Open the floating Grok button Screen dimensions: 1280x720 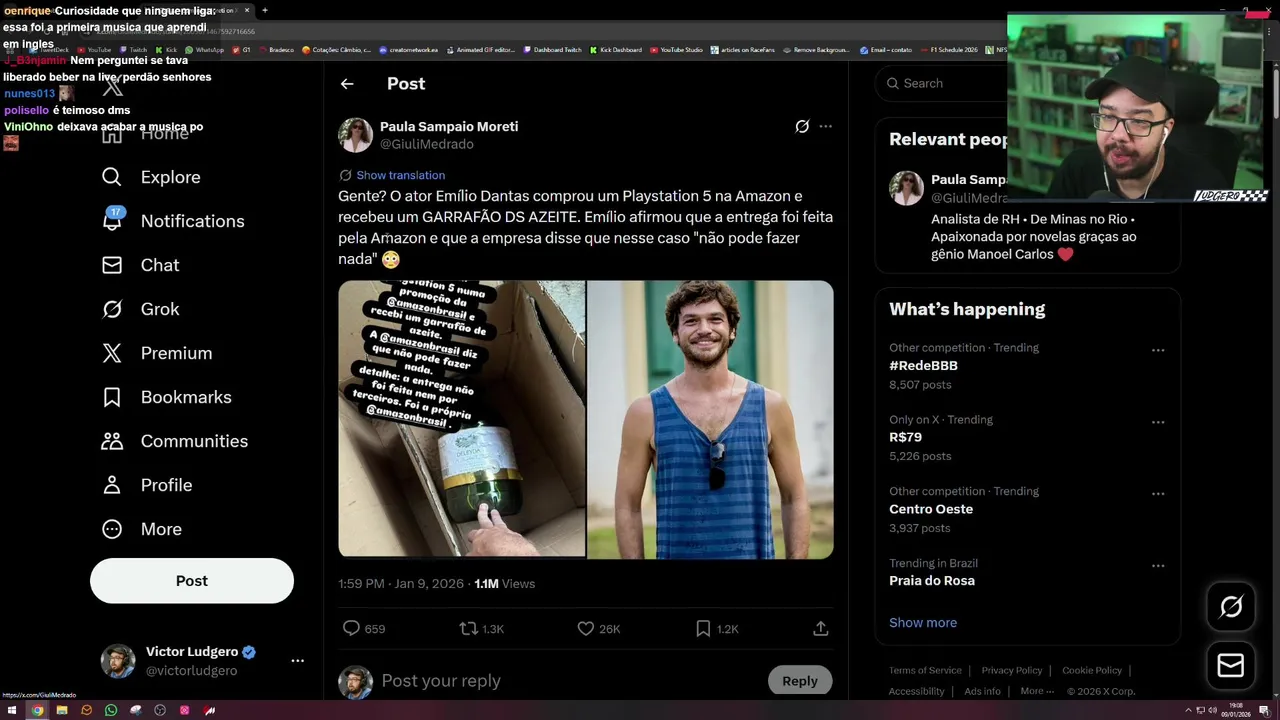tap(1231, 607)
